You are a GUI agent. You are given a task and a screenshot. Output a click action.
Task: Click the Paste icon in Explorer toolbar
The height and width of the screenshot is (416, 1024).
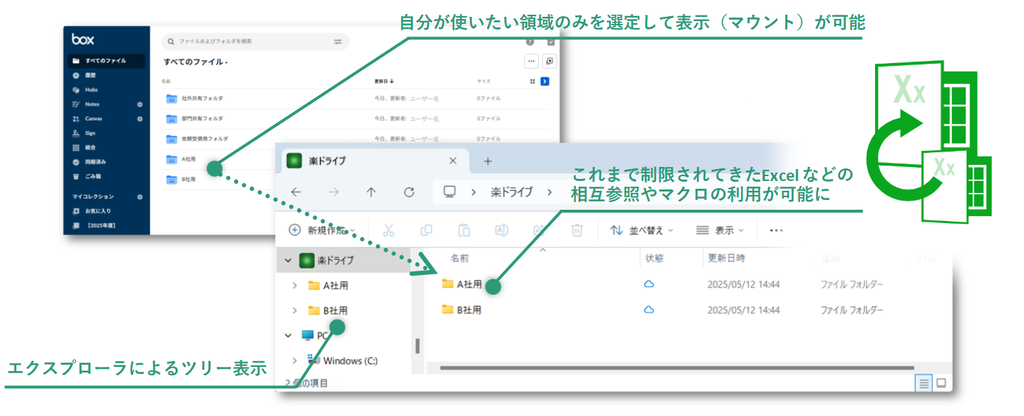pyautogui.click(x=464, y=230)
